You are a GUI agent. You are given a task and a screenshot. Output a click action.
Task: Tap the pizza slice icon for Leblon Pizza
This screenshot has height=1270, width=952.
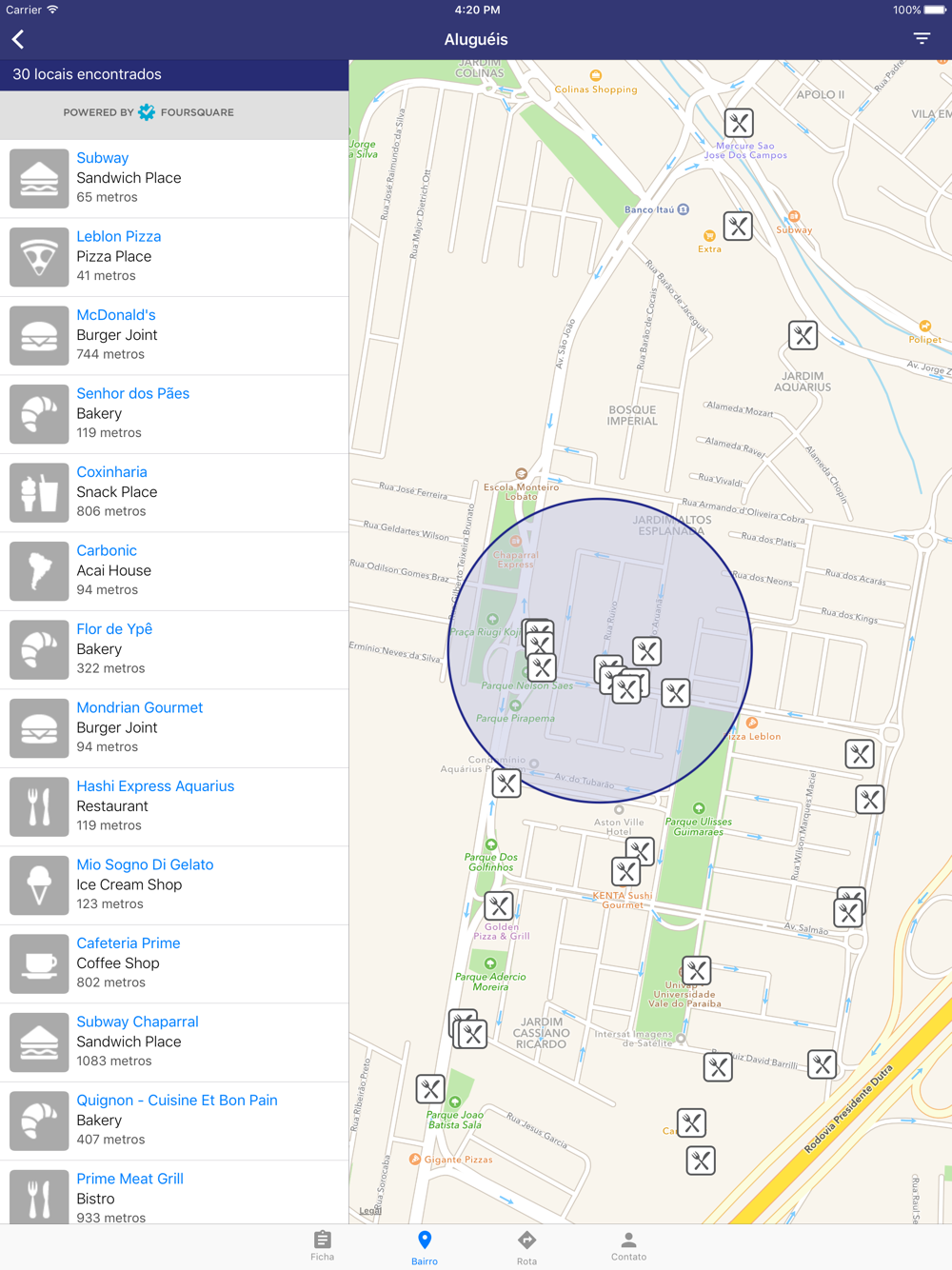[x=39, y=257]
